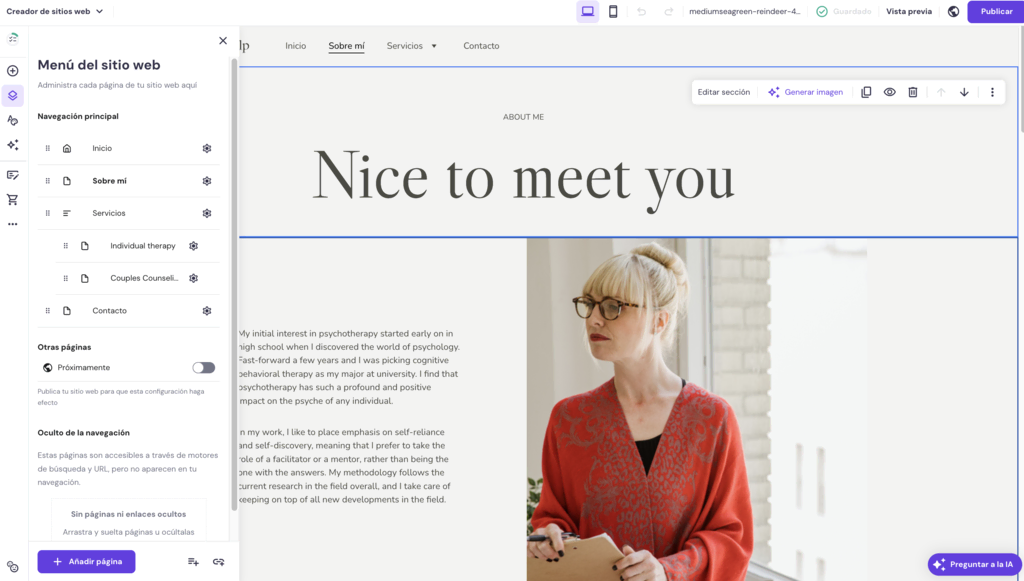Click the Añadir página button

coord(86,562)
